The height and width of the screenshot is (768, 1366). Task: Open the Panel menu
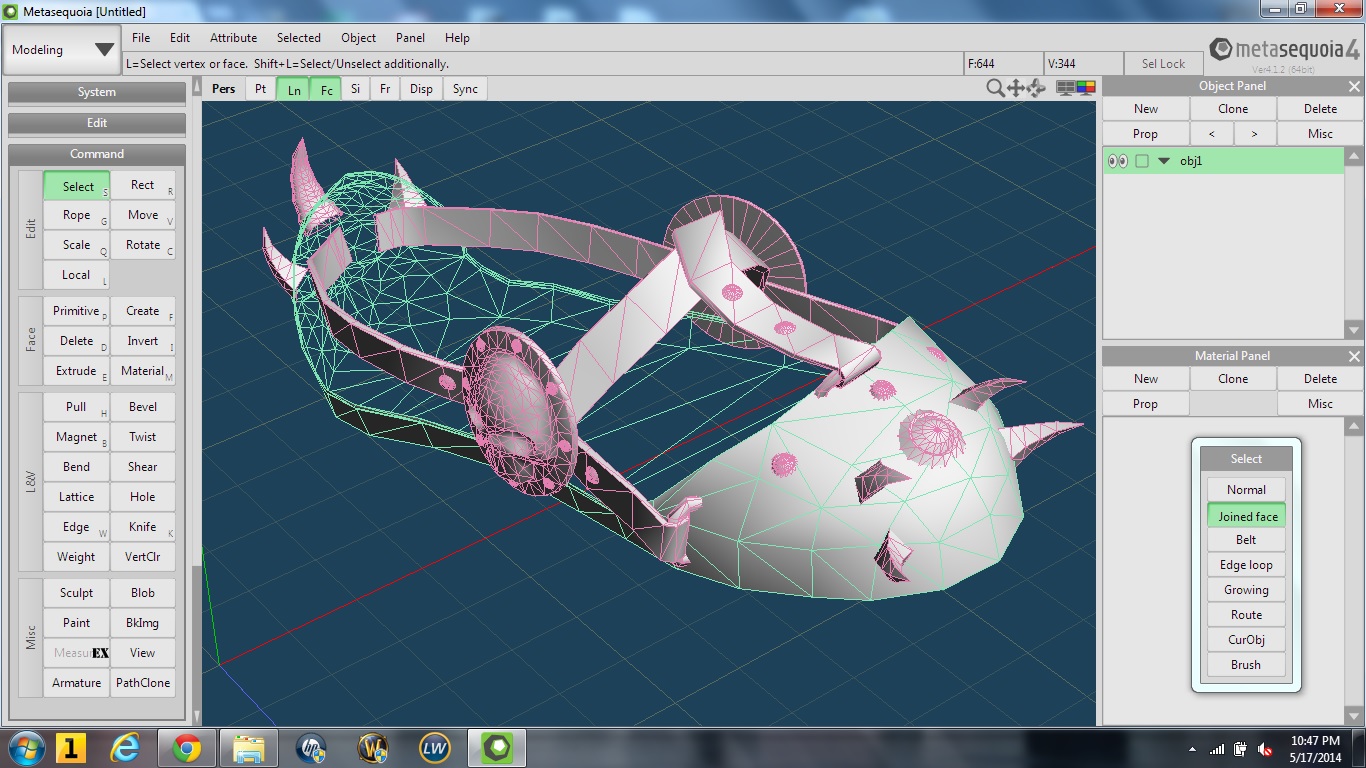click(x=410, y=38)
